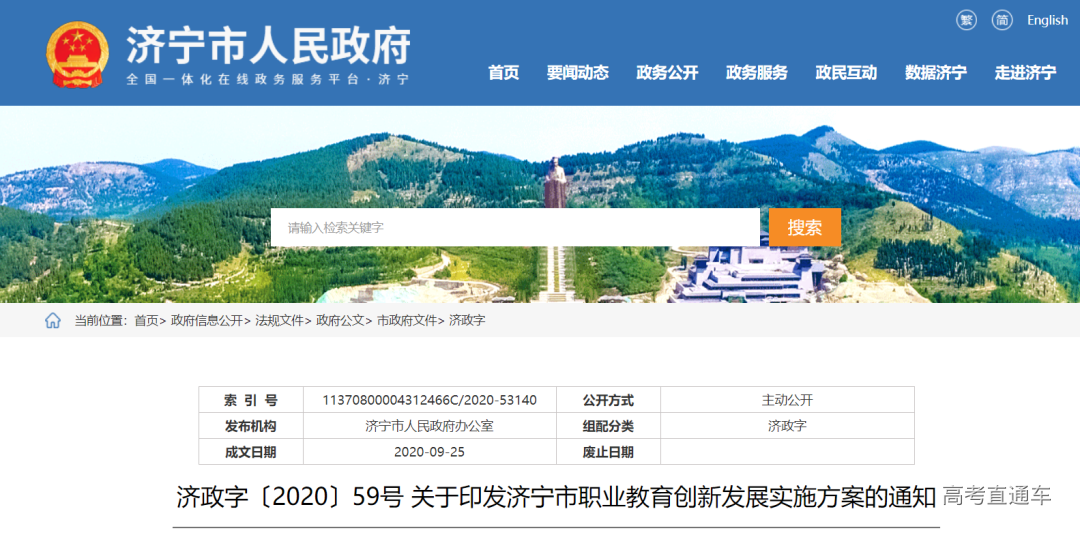
Task: Open the 要闻动态 navigation item
Action: point(577,73)
